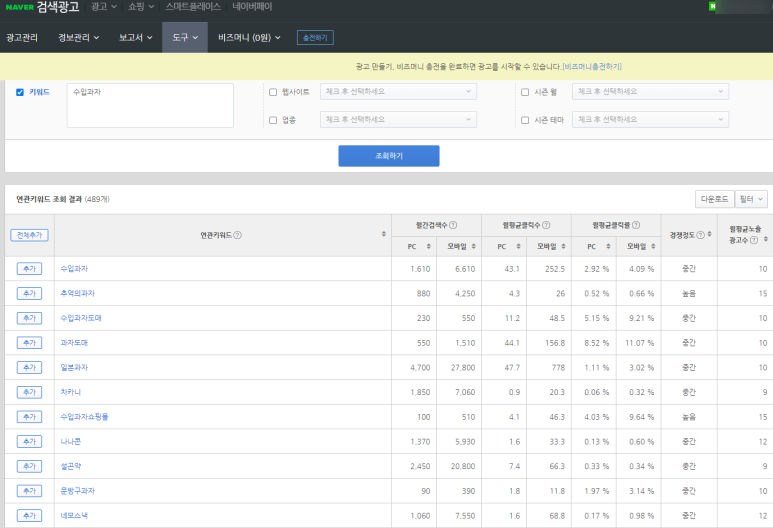Add the 추억의과자 keyword row

[30, 293]
